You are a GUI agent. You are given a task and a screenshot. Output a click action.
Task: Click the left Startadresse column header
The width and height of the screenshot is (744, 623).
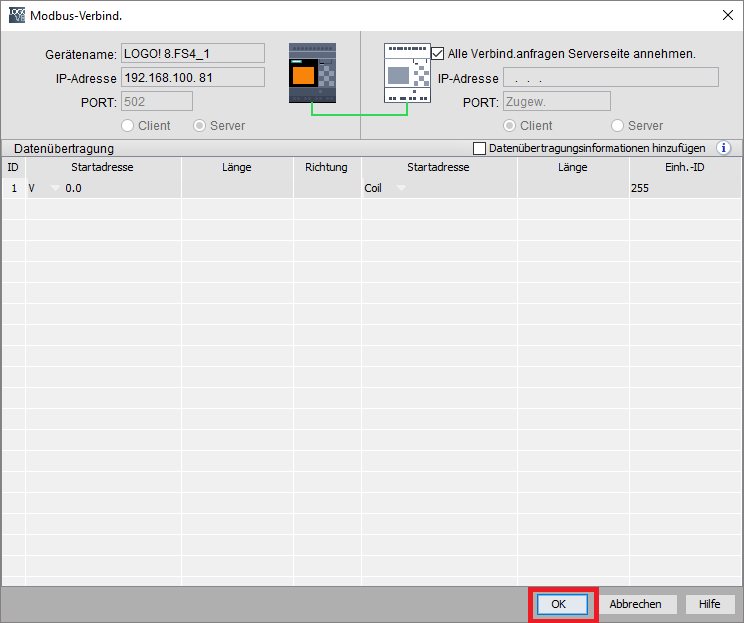pyautogui.click(x=102, y=167)
